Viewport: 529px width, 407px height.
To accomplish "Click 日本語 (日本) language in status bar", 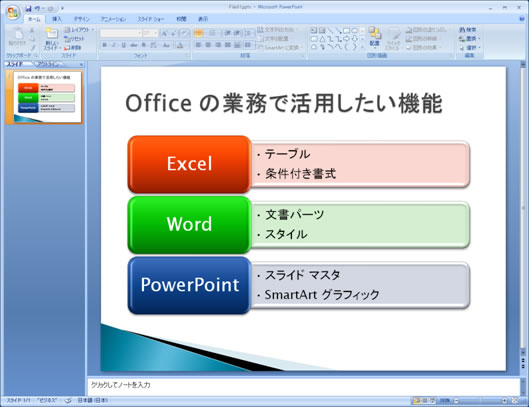I will click(x=92, y=401).
